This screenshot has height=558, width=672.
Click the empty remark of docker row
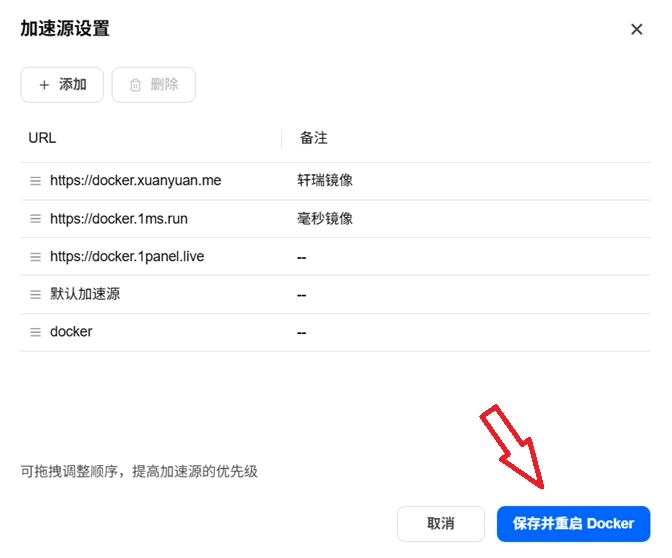(302, 333)
